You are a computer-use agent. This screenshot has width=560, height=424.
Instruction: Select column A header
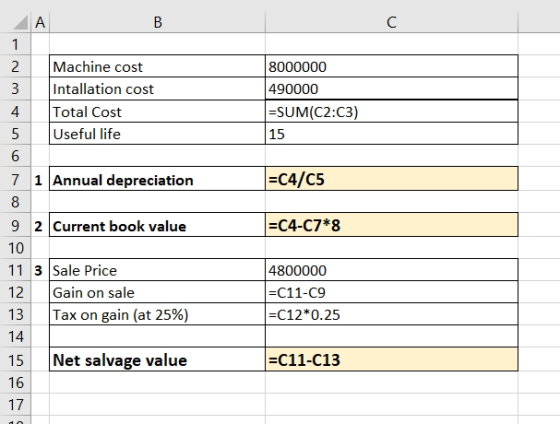coord(40,22)
